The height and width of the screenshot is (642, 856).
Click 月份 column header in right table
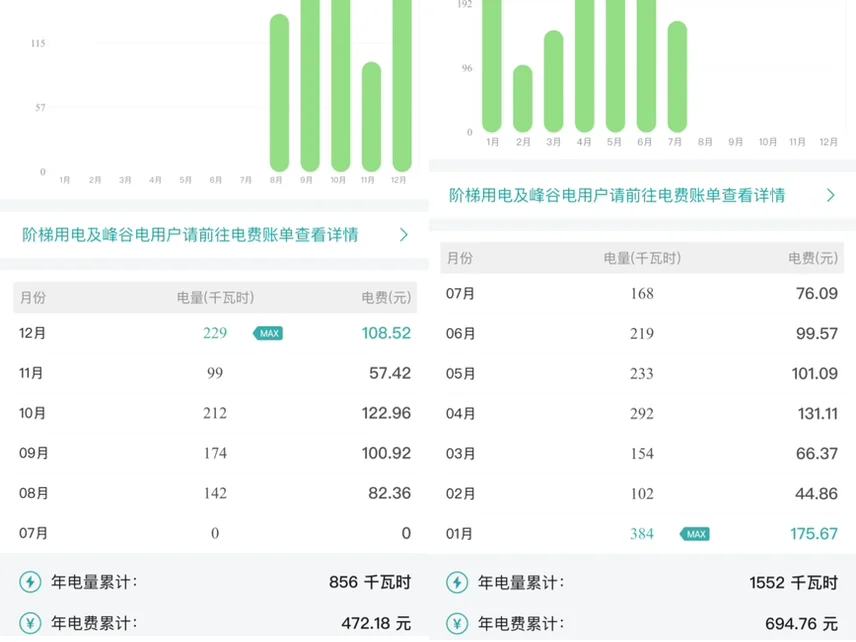point(460,258)
